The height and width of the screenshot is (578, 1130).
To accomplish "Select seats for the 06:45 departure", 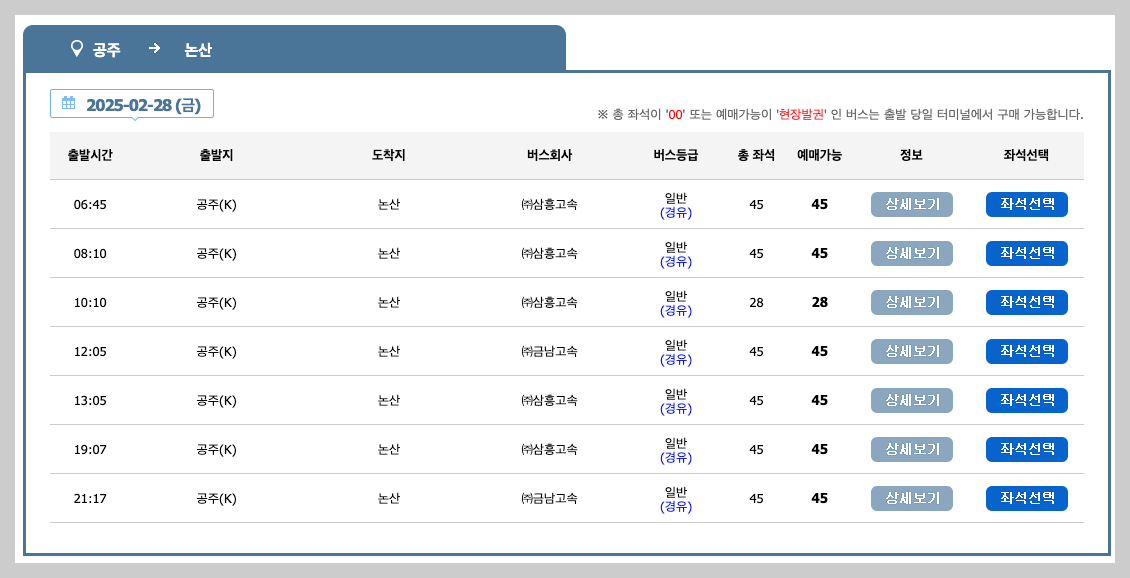I will [1027, 204].
